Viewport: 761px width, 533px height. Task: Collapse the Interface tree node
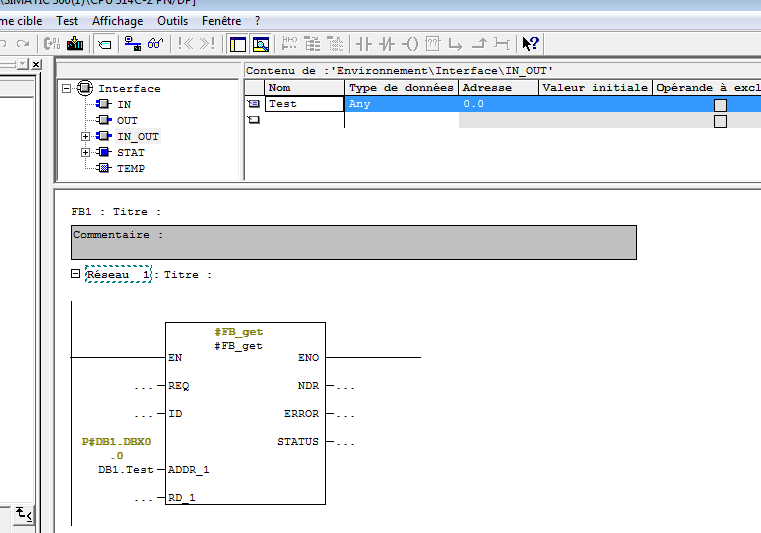tap(67, 88)
